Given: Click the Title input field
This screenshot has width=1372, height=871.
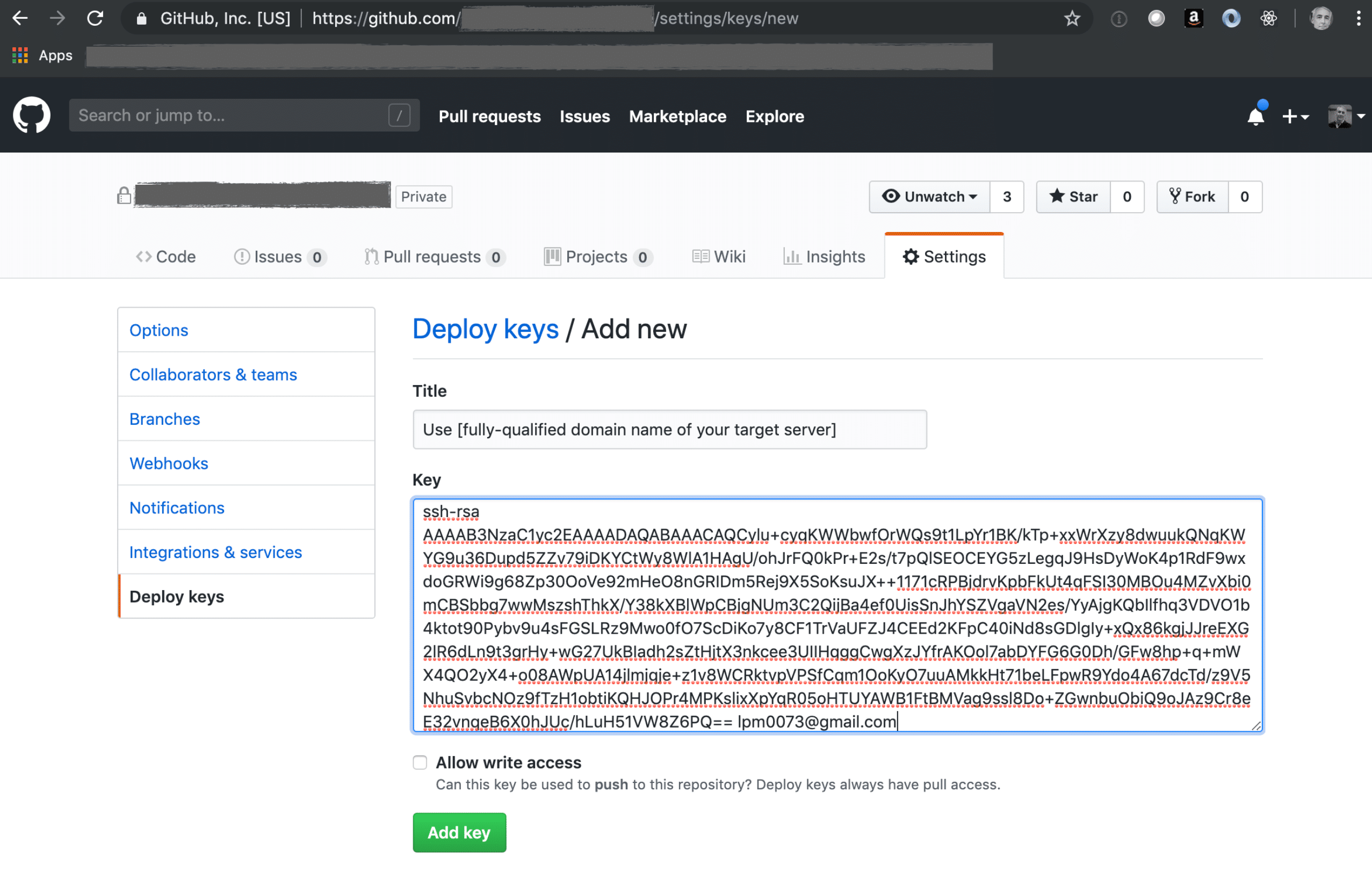Looking at the screenshot, I should (668, 428).
